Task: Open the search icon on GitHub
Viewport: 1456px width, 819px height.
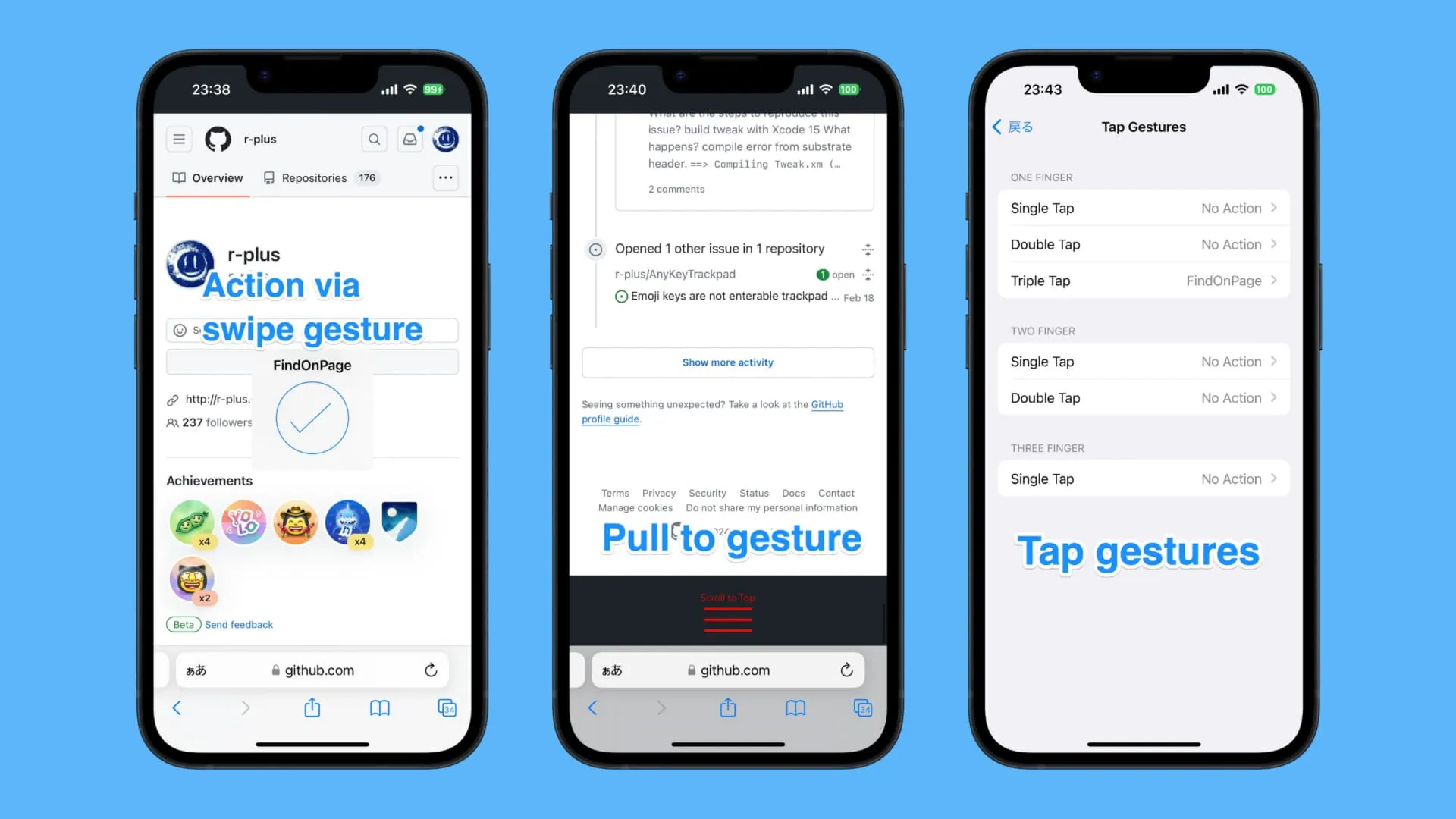Action: click(x=374, y=139)
